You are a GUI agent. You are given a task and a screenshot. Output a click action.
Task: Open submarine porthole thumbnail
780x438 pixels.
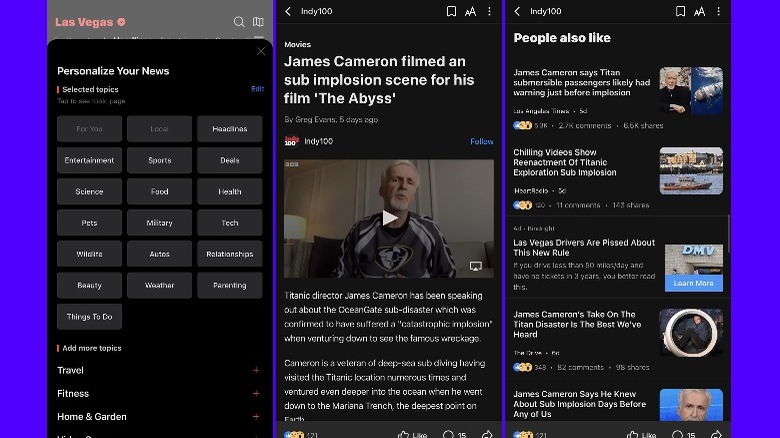pyautogui.click(x=691, y=332)
